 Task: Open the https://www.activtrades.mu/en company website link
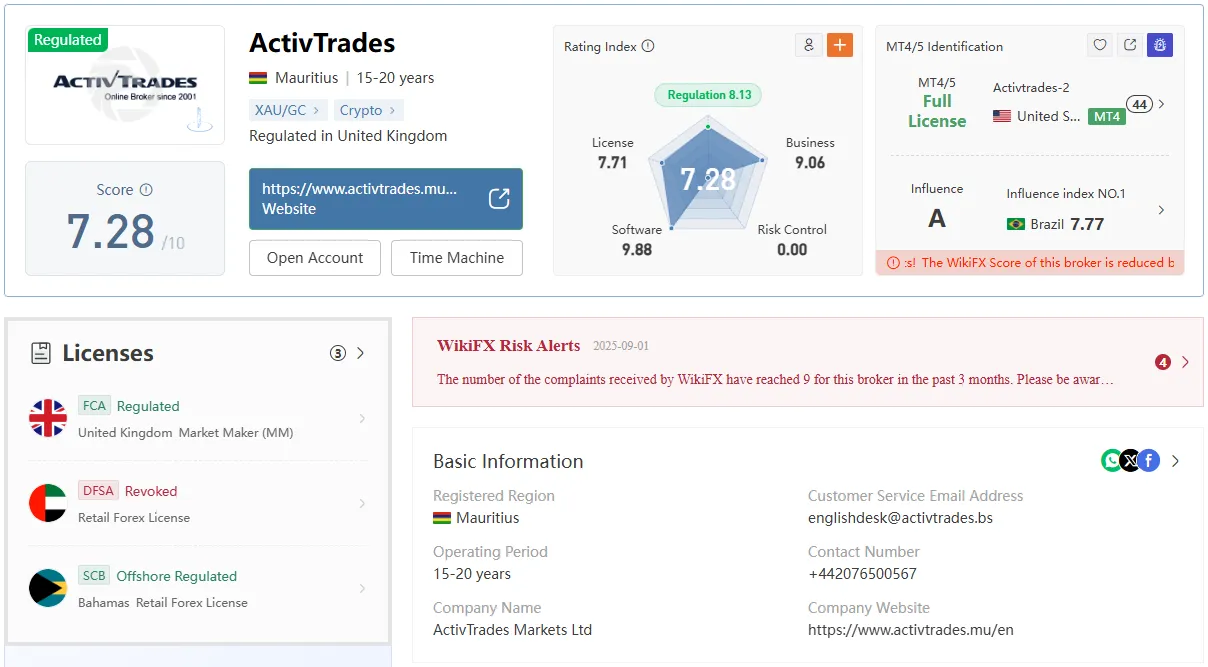[x=911, y=630]
